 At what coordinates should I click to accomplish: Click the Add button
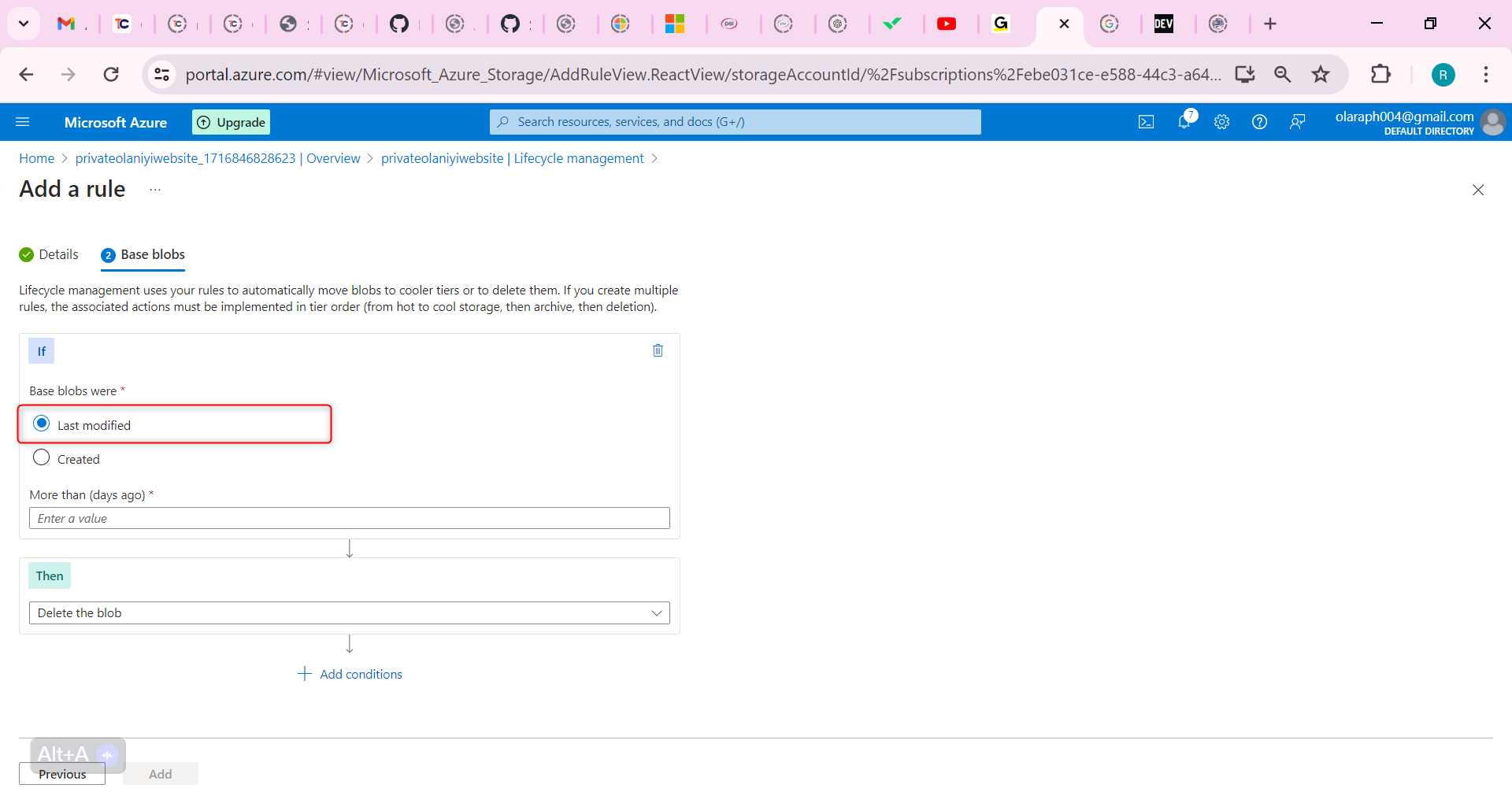coord(161,774)
